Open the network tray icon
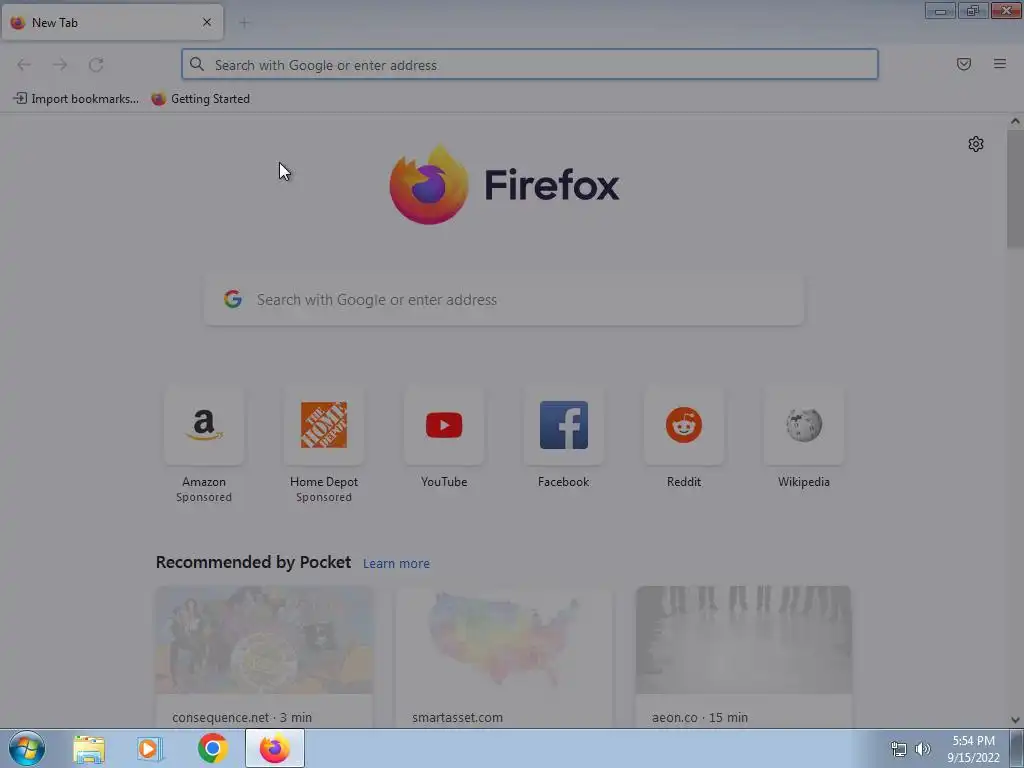 pyautogui.click(x=899, y=749)
